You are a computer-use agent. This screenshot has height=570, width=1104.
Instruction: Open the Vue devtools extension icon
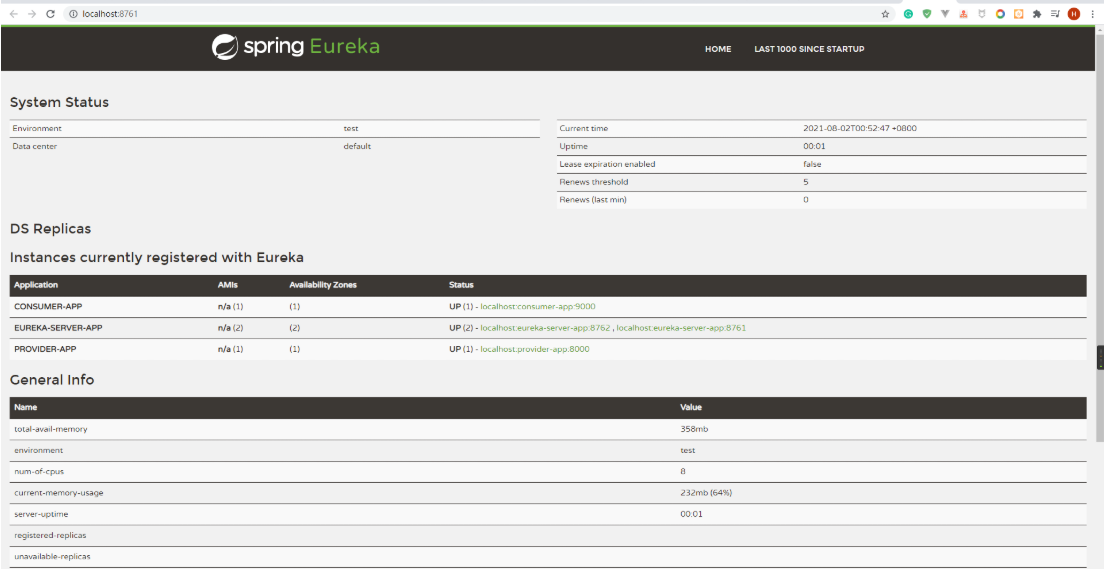pos(945,14)
